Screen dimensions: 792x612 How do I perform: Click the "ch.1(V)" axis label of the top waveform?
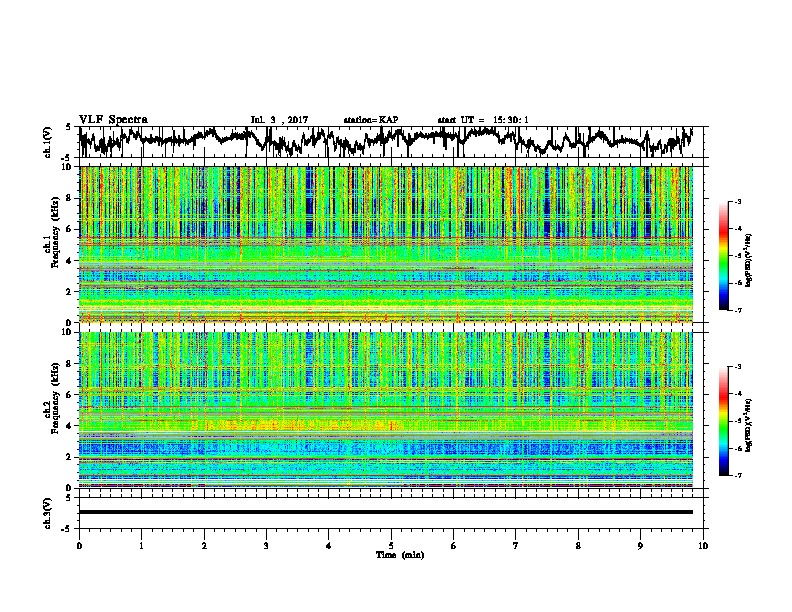pyautogui.click(x=47, y=142)
